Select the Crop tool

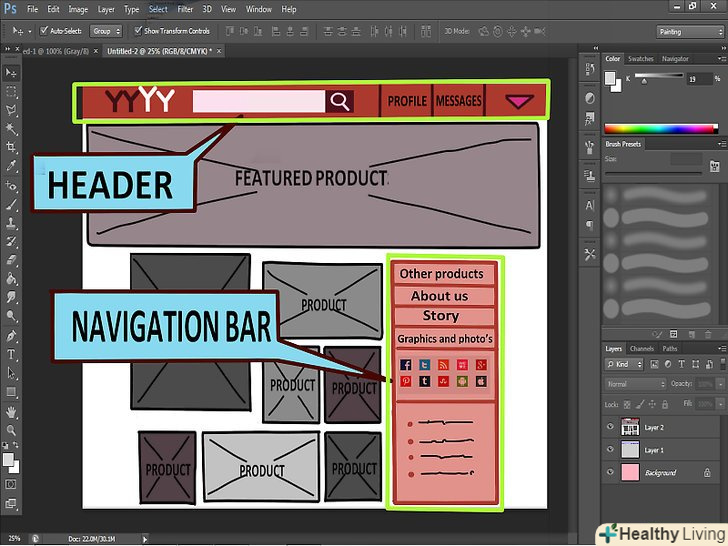12,148
